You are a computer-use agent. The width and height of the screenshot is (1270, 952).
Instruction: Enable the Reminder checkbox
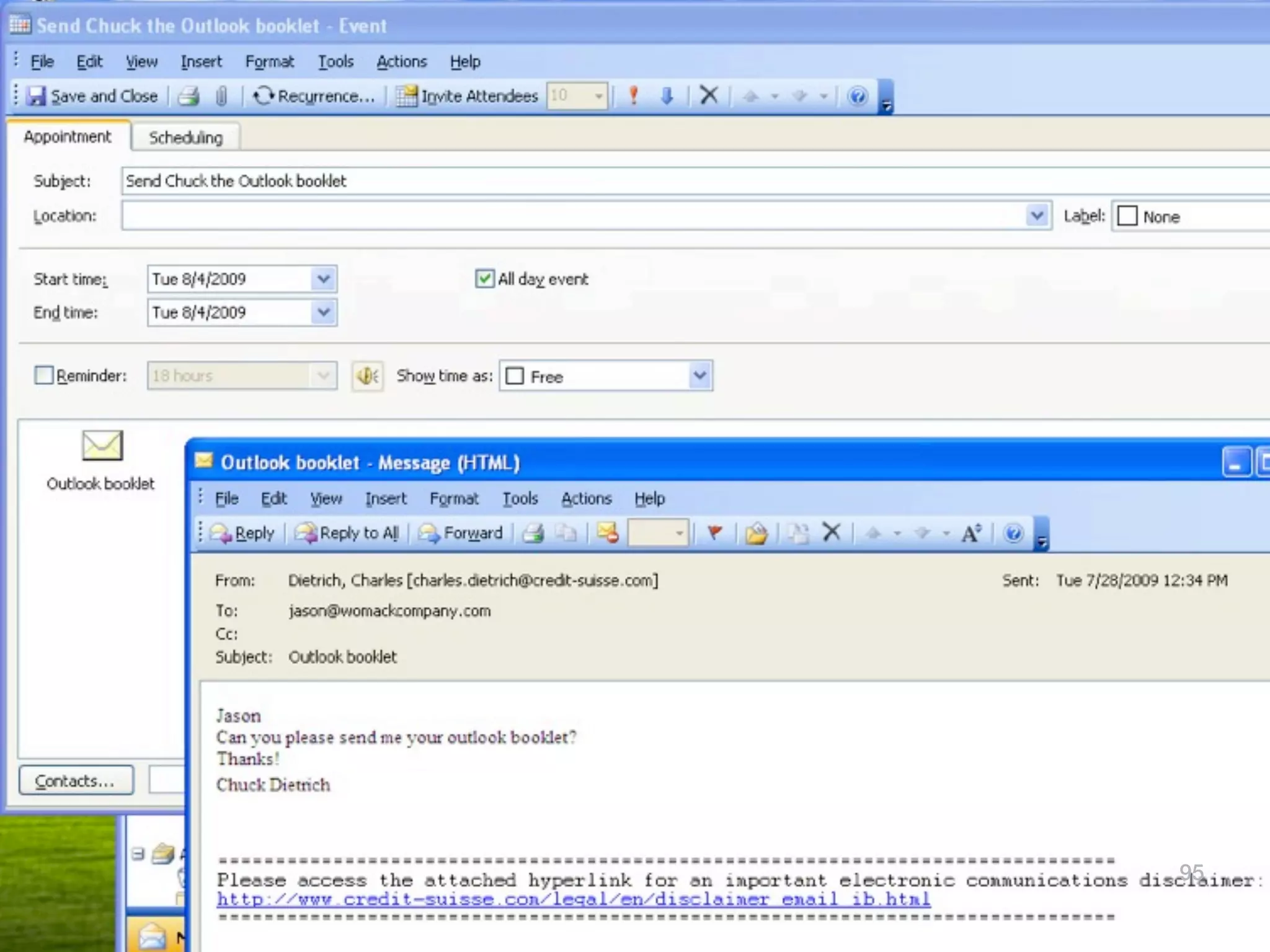click(x=44, y=376)
